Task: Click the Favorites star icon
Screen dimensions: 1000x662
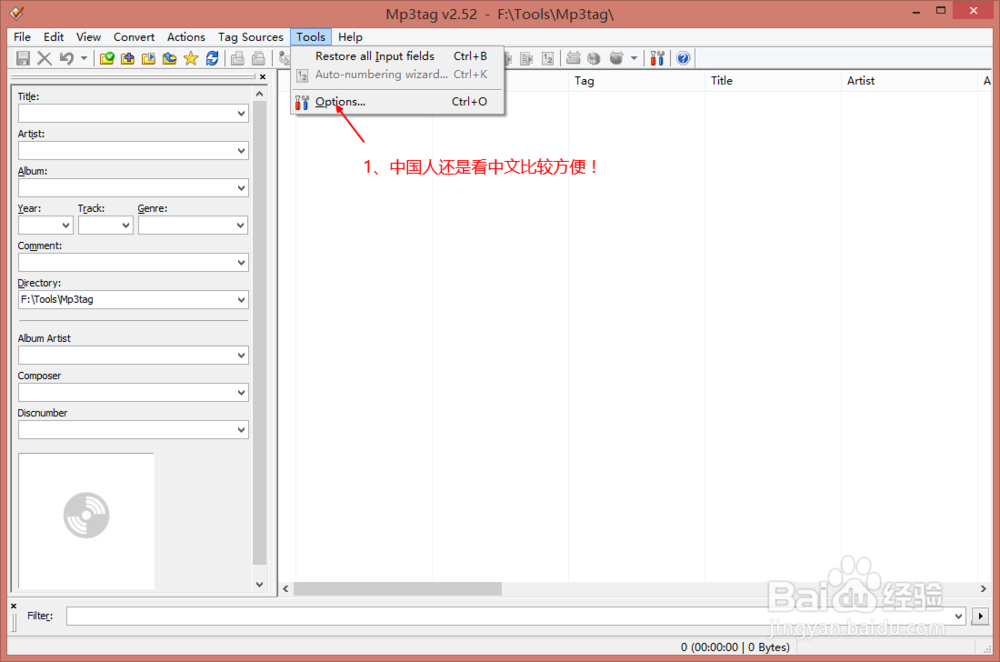Action: [191, 59]
